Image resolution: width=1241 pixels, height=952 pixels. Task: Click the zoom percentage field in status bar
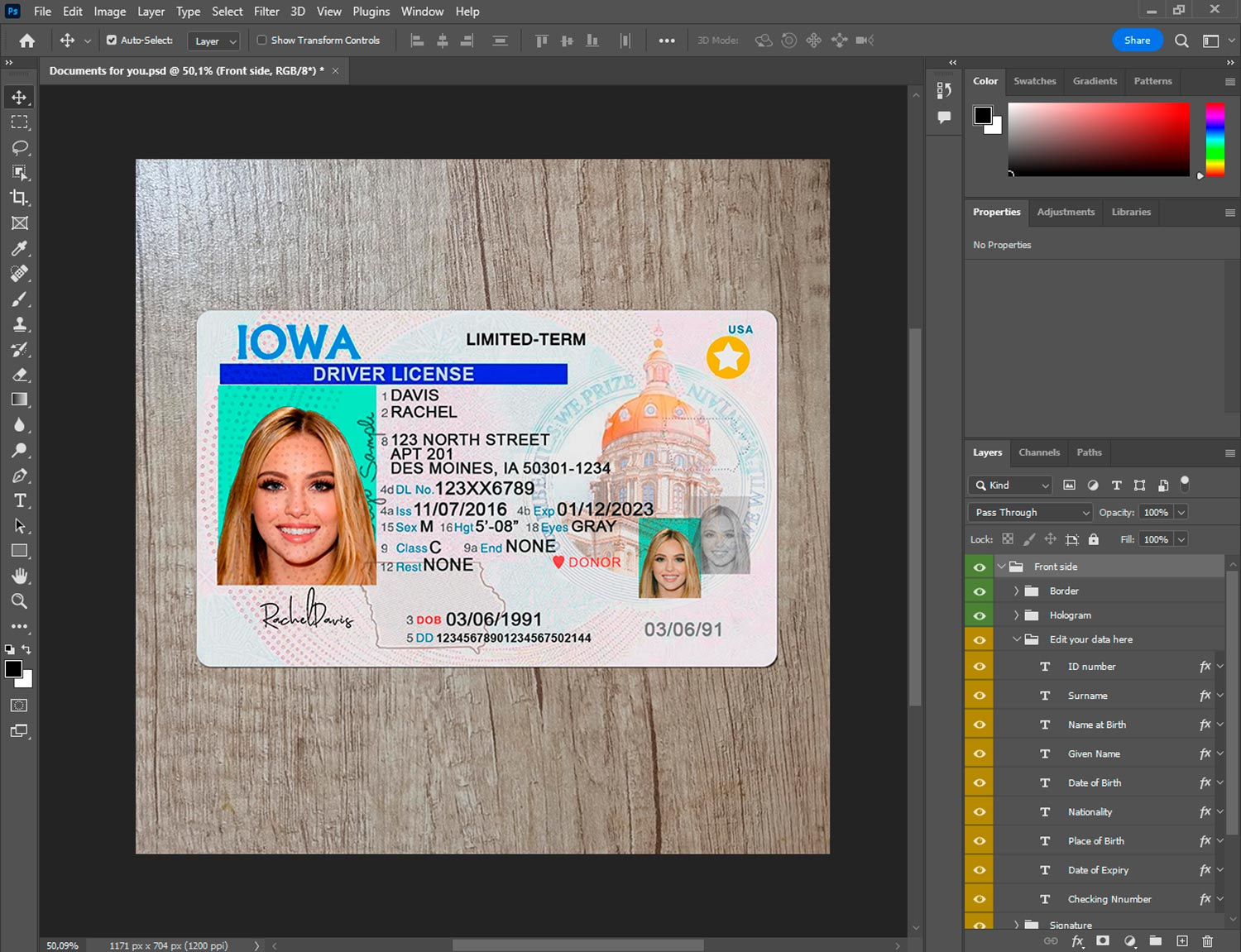63,945
